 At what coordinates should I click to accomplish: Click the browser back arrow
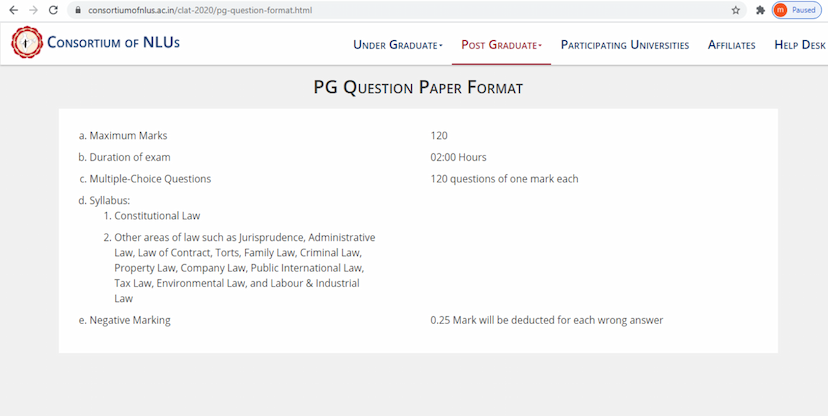(13, 10)
